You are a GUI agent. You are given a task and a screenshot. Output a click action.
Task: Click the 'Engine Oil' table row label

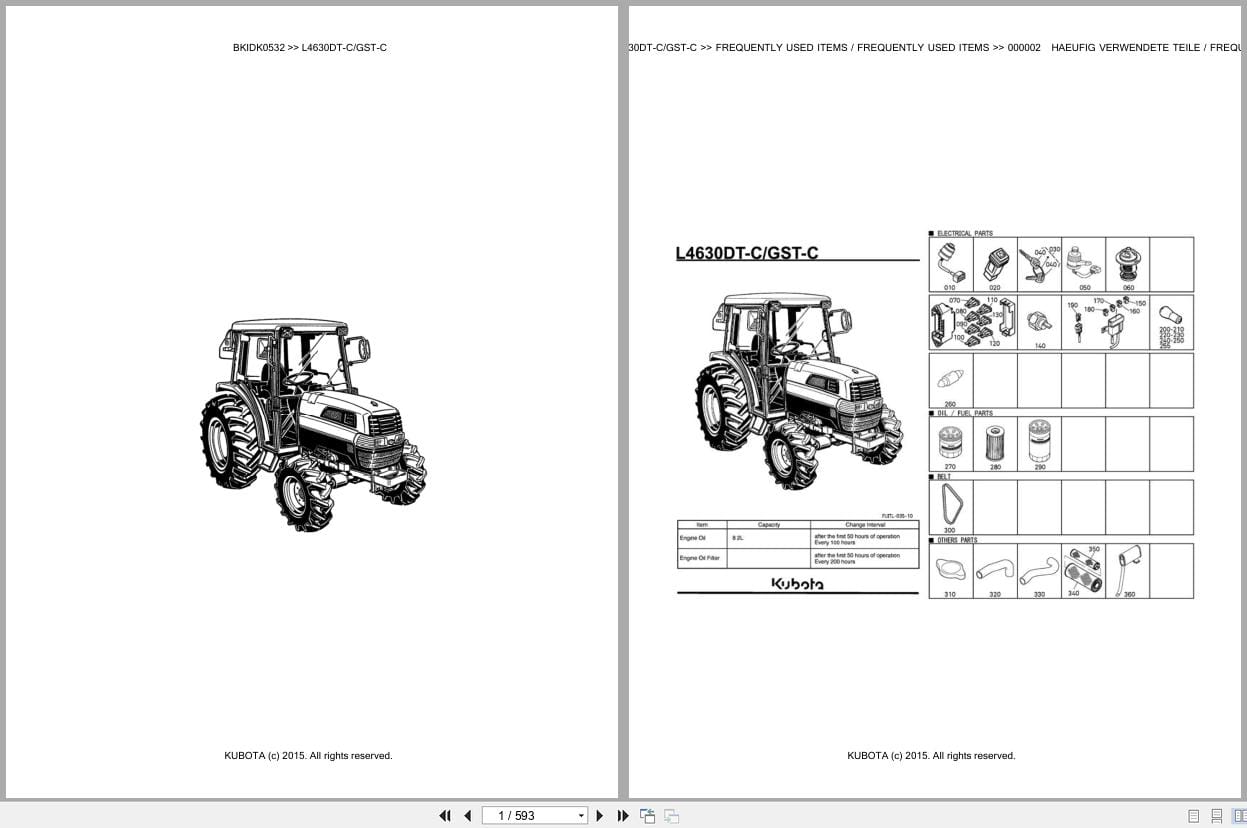tap(694, 538)
